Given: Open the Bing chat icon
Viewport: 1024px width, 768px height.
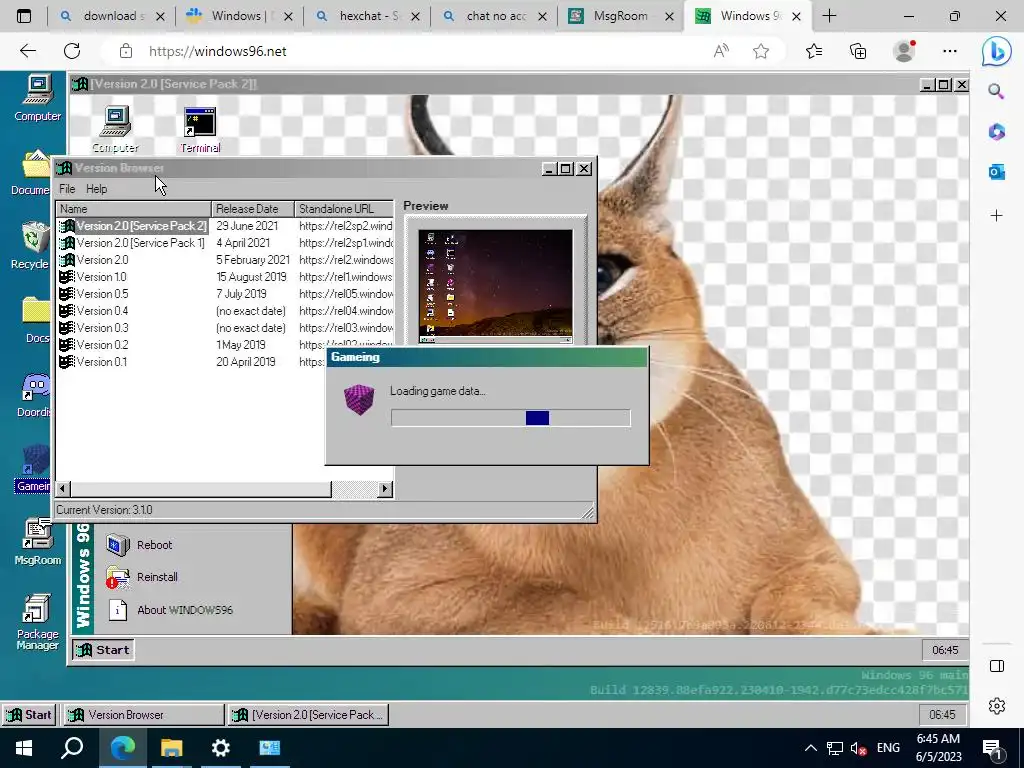Looking at the screenshot, I should [996, 52].
